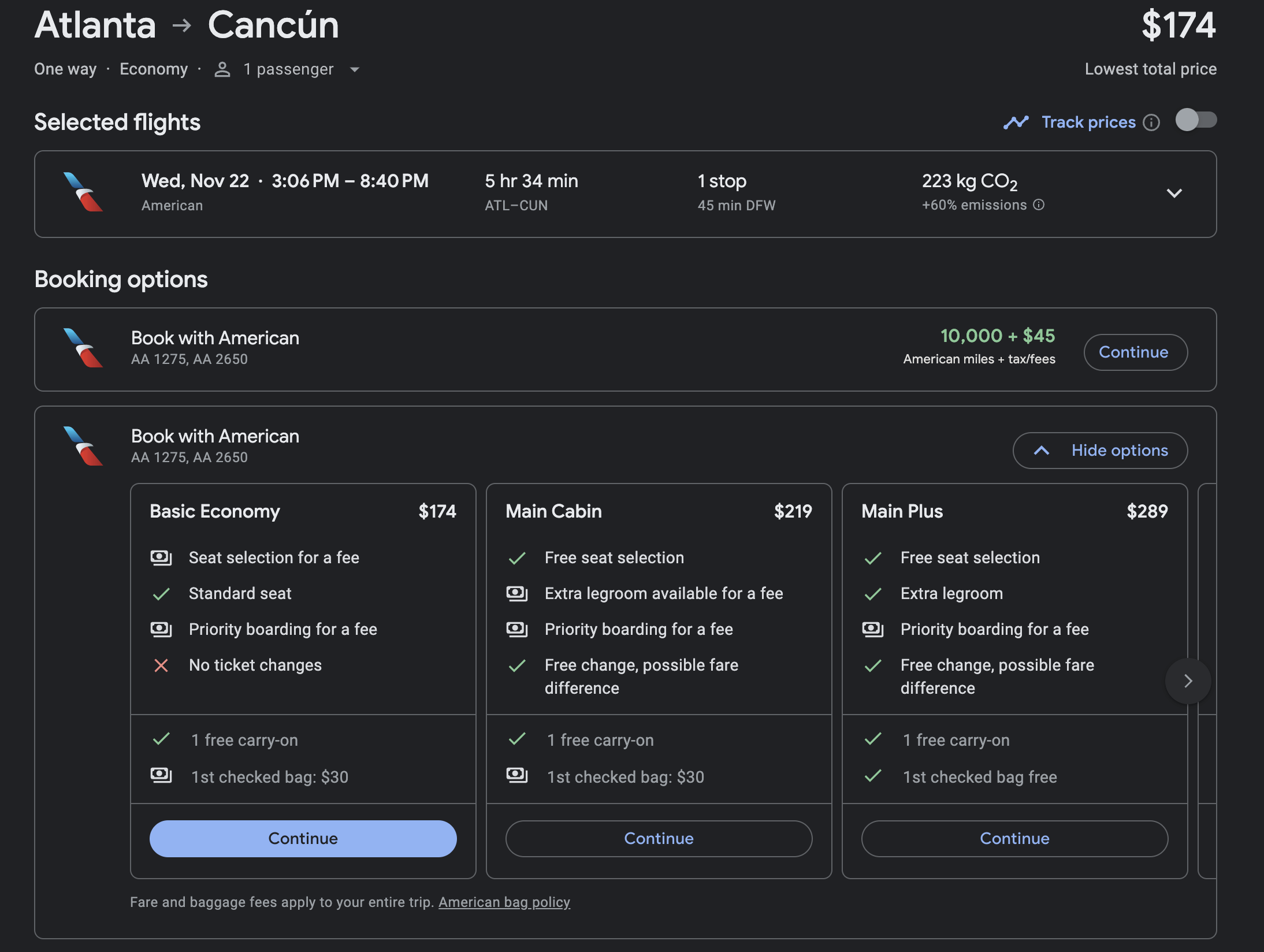Enable the Track prices toggle
Viewport: 1264px width, 952px height.
[1196, 121]
